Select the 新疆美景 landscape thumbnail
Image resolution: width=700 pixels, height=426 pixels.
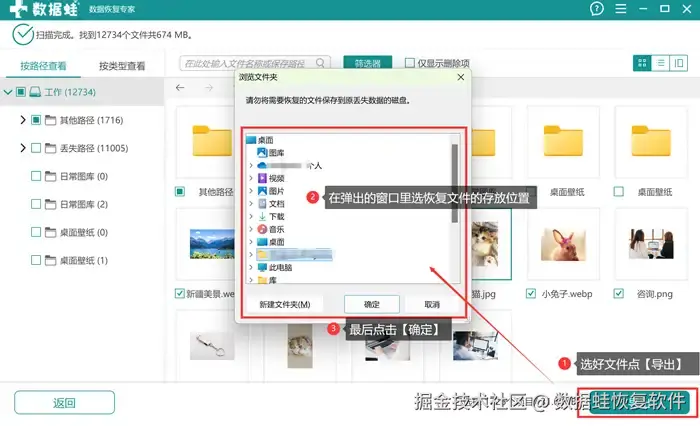[212, 244]
